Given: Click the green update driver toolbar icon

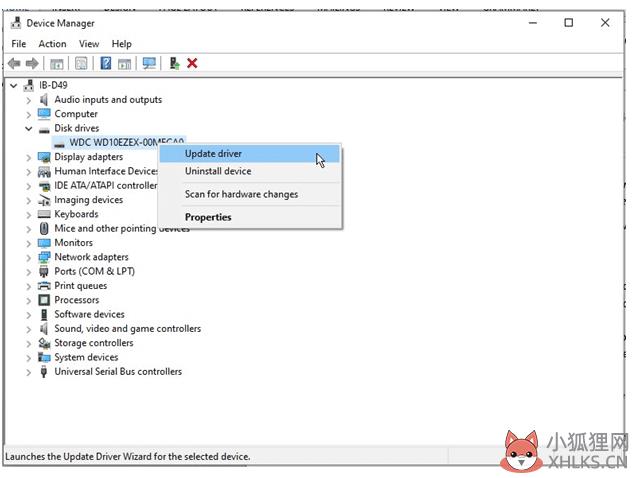Looking at the screenshot, I should point(174,63).
